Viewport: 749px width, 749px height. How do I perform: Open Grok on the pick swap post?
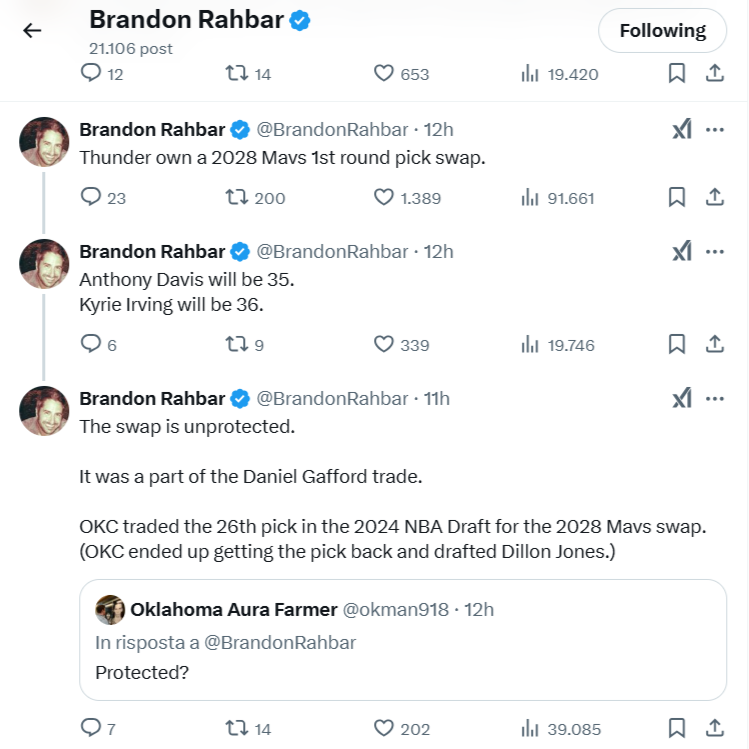(681, 129)
